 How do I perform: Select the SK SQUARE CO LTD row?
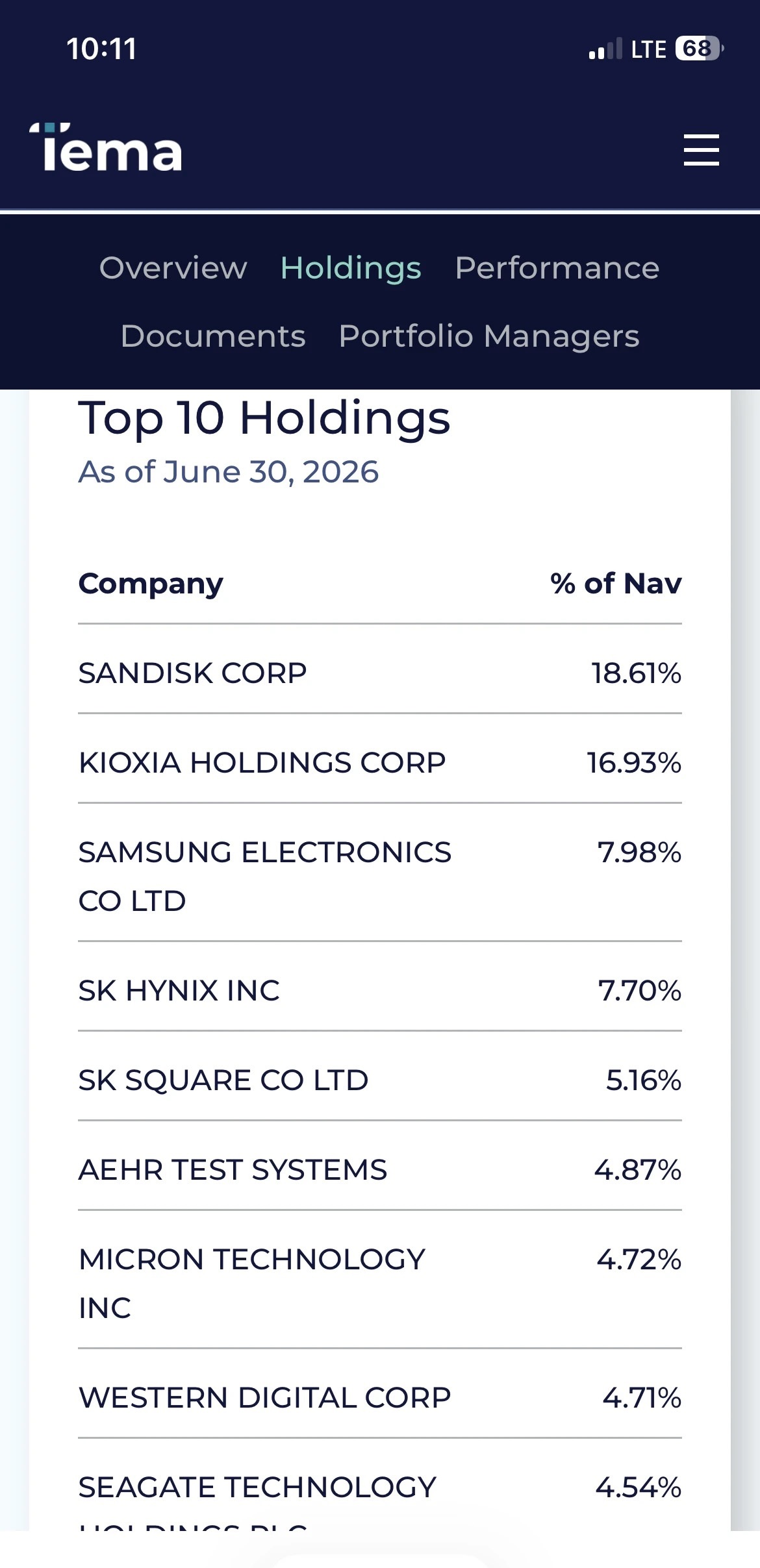(x=380, y=1080)
